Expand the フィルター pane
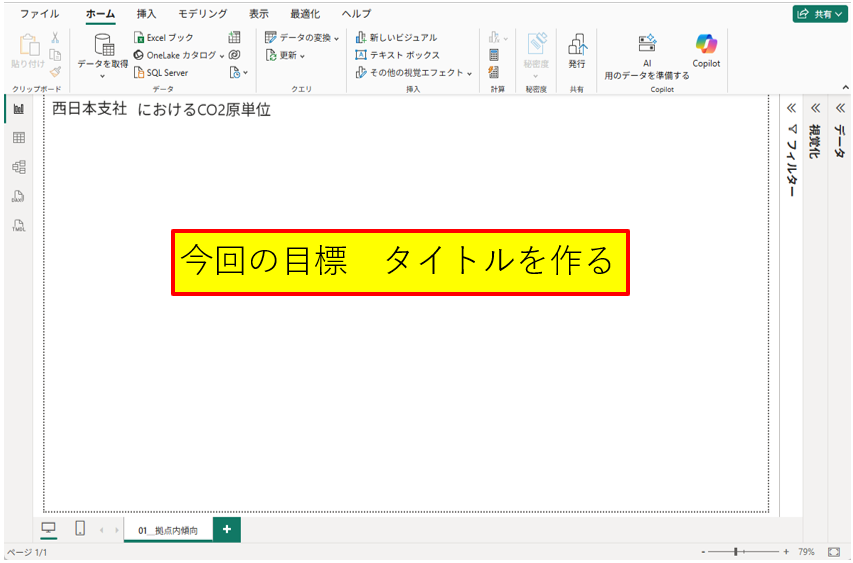 [792, 108]
